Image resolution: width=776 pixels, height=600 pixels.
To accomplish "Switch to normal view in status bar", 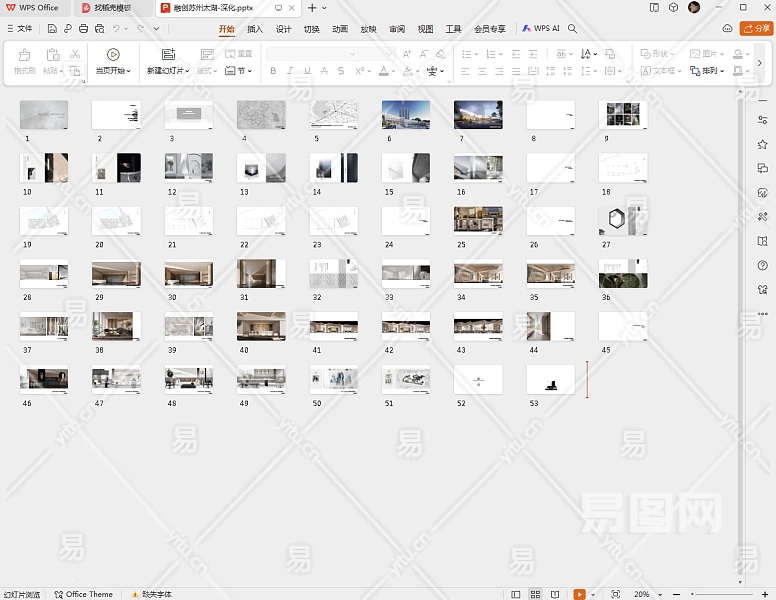I will pyautogui.click(x=516, y=594).
